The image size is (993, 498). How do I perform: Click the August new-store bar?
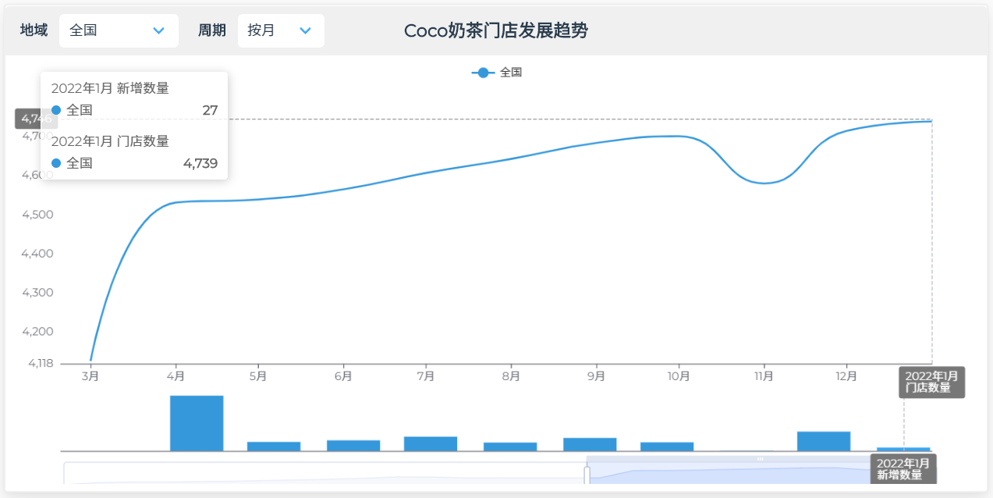pos(510,446)
